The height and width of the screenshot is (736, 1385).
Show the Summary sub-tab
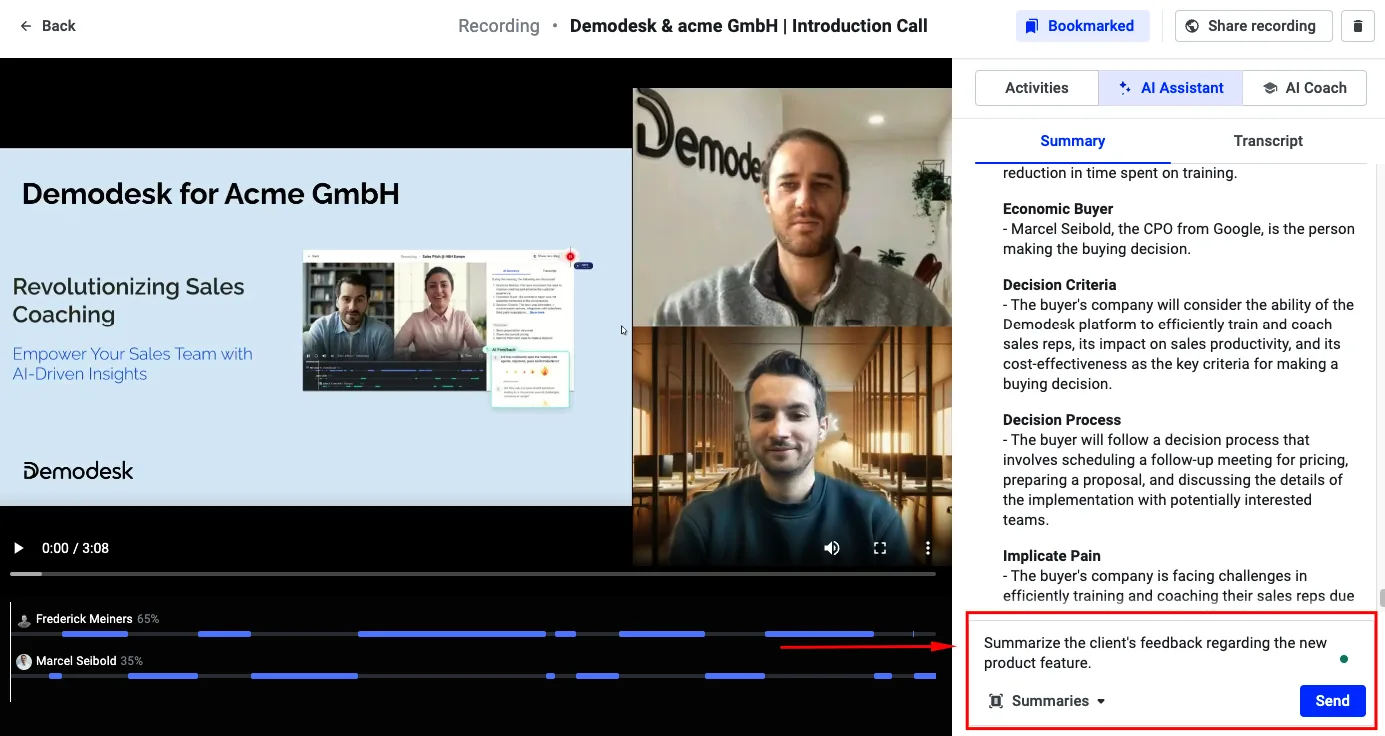pyautogui.click(x=1072, y=141)
